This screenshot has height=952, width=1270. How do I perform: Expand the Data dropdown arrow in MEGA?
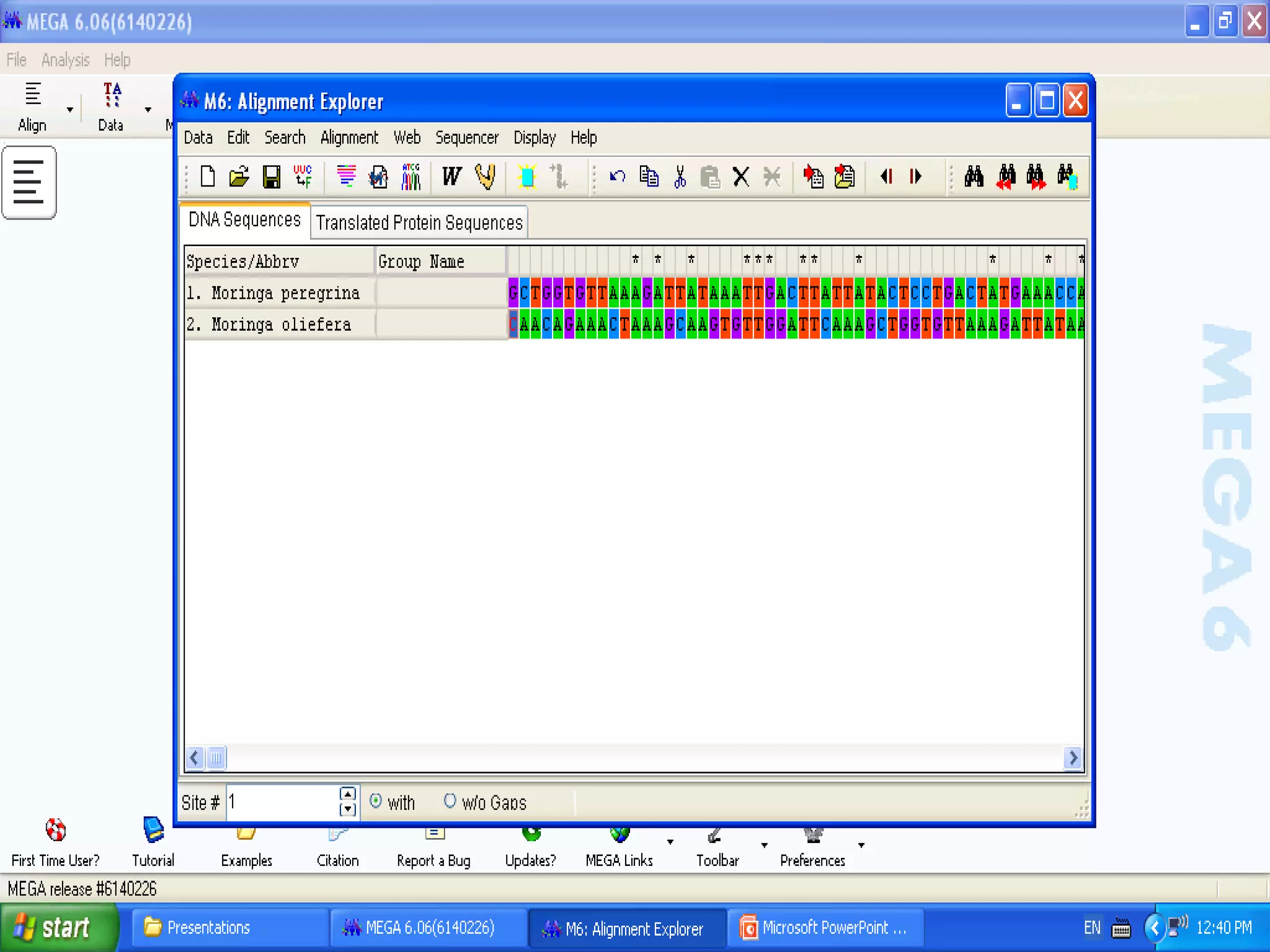(x=148, y=110)
